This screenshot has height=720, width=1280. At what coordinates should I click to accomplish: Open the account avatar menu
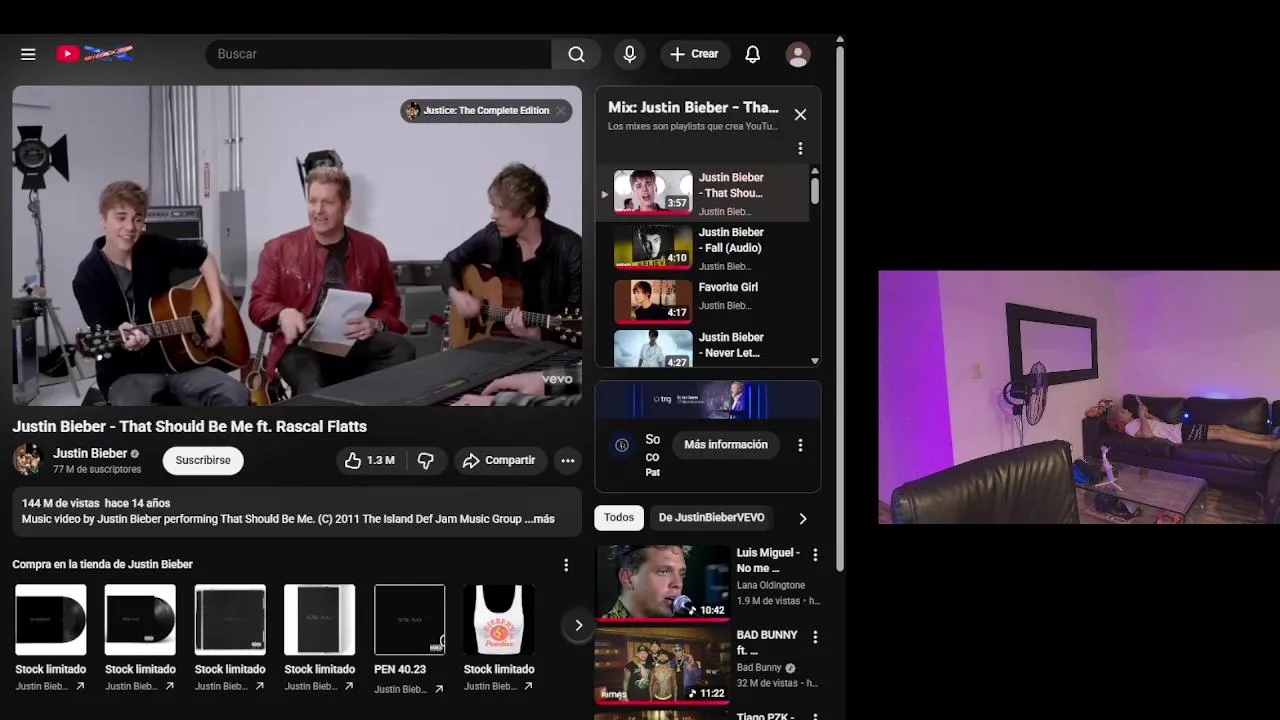point(798,54)
